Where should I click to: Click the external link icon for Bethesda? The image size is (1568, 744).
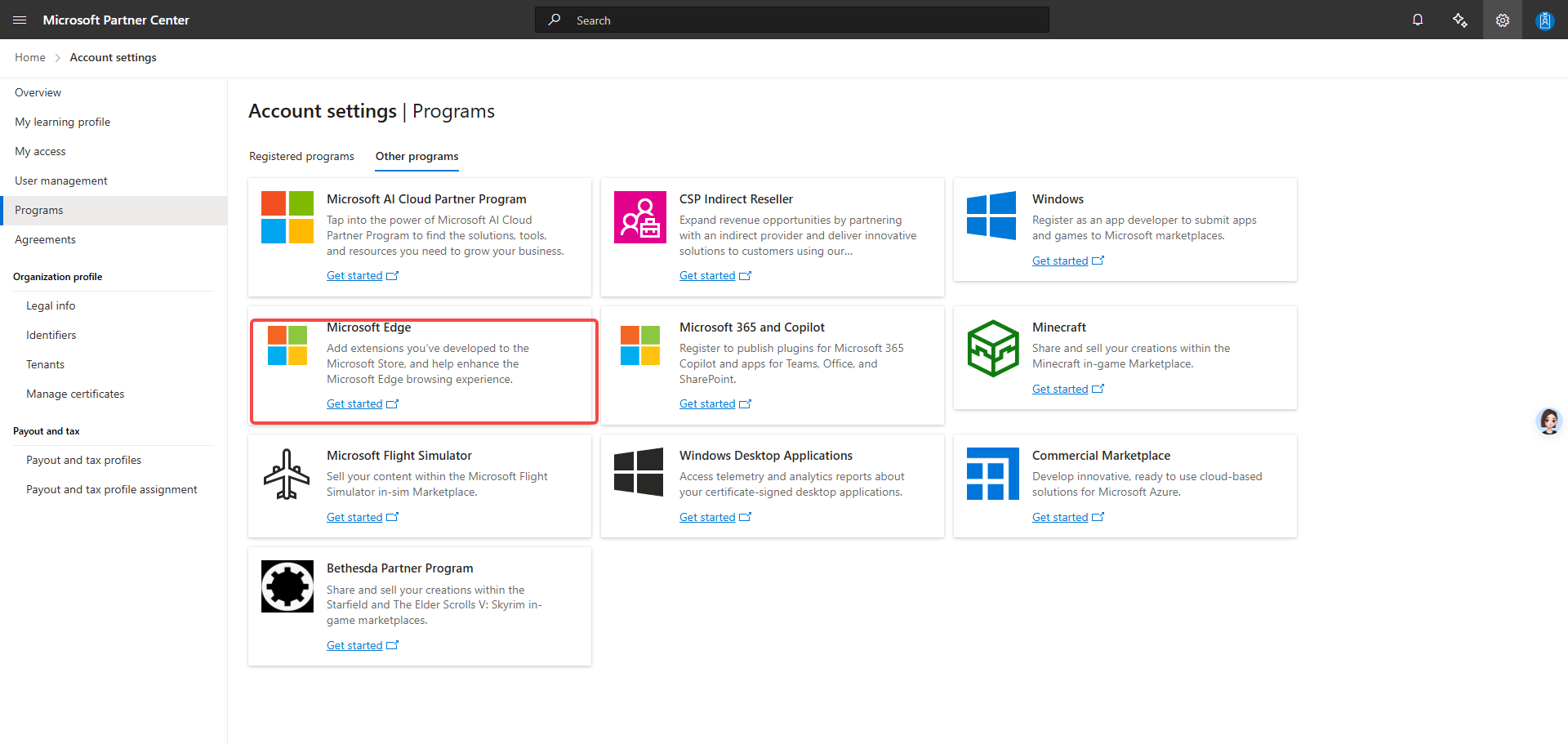[392, 645]
